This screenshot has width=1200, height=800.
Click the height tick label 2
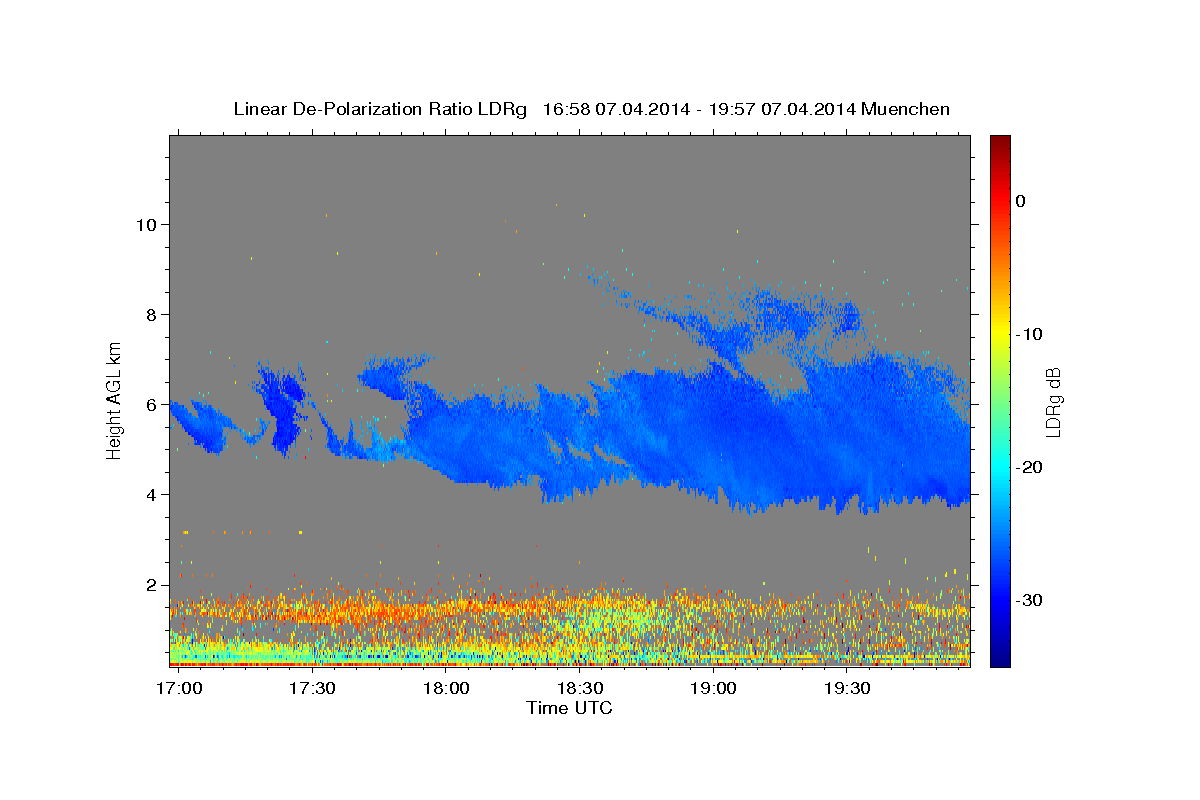click(151, 584)
